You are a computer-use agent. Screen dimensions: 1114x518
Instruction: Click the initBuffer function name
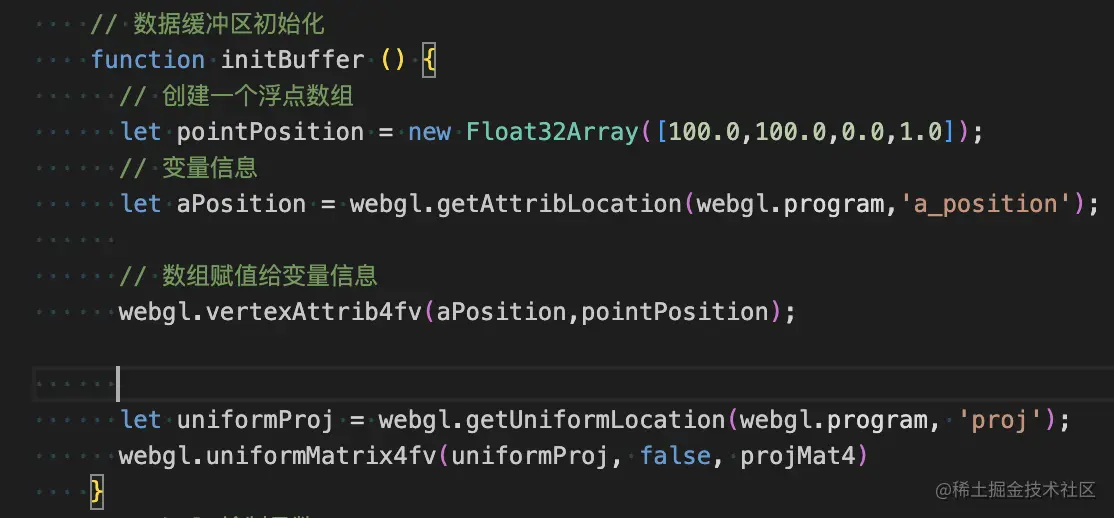click(x=293, y=59)
